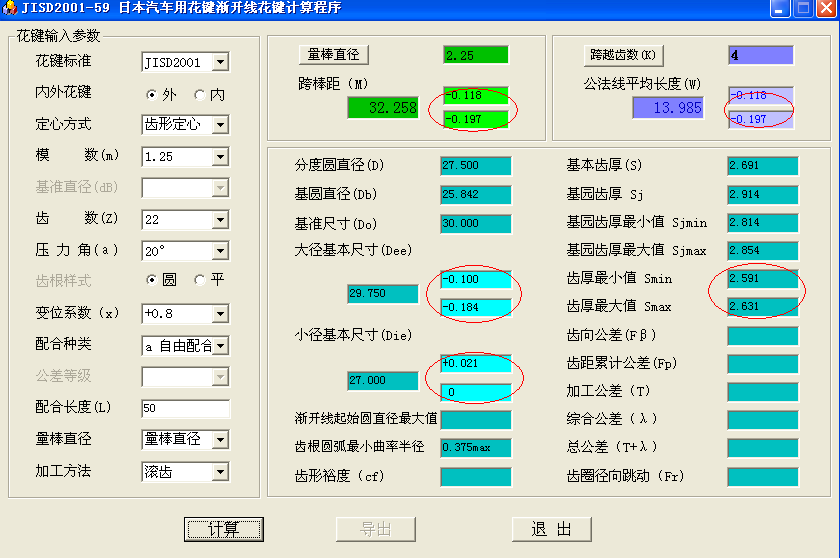The width and height of the screenshot is (840, 558).
Task: Click the 配合长度(L) input field with 50
Action: point(185,409)
